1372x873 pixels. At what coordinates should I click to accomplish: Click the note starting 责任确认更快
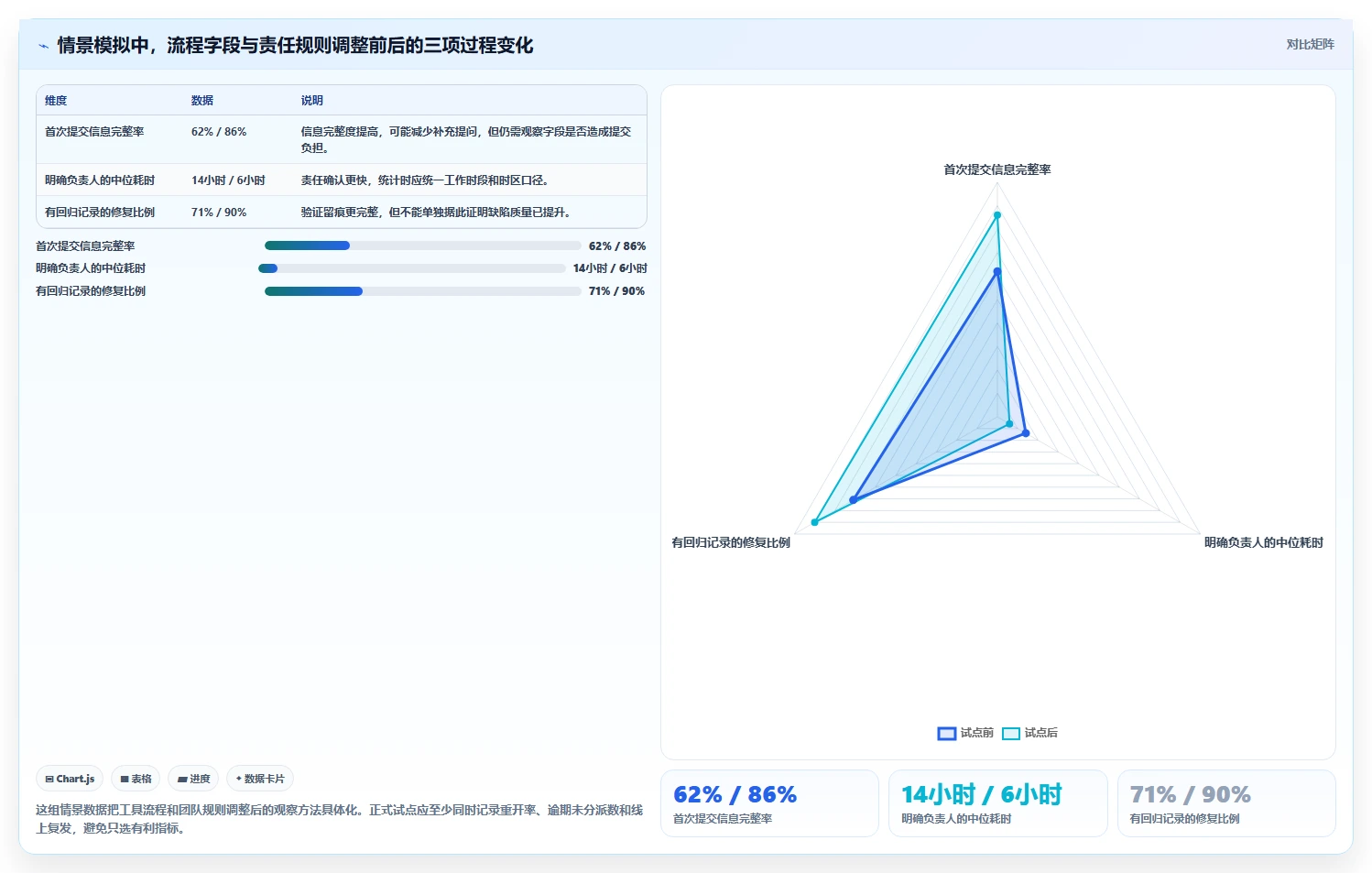425,180
